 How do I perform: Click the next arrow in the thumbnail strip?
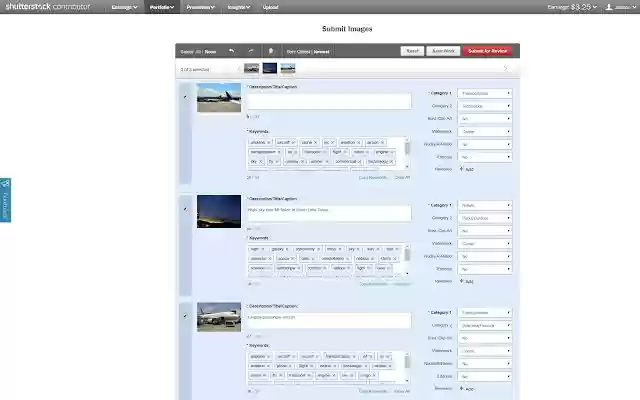tap(506, 69)
